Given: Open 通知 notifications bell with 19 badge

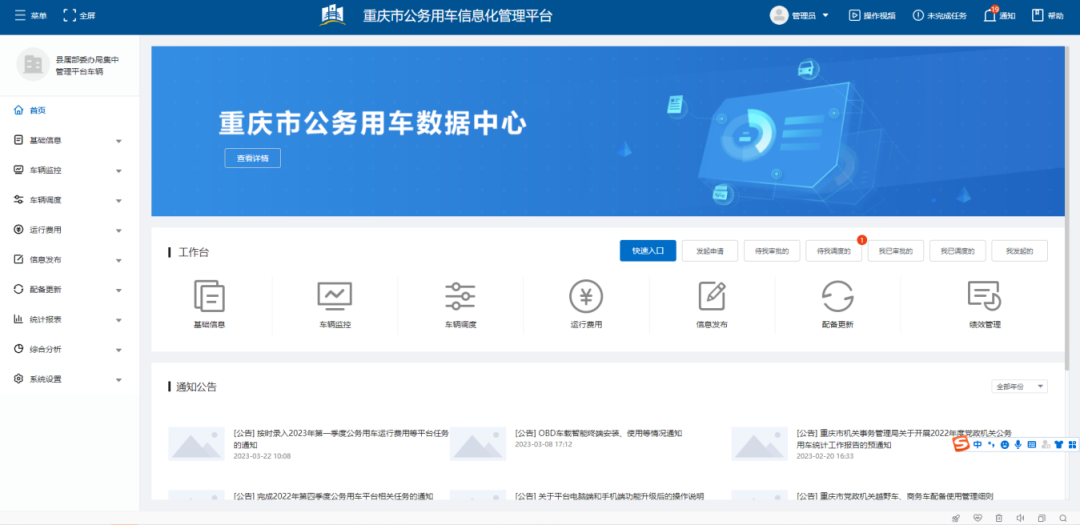Looking at the screenshot, I should 999,15.
